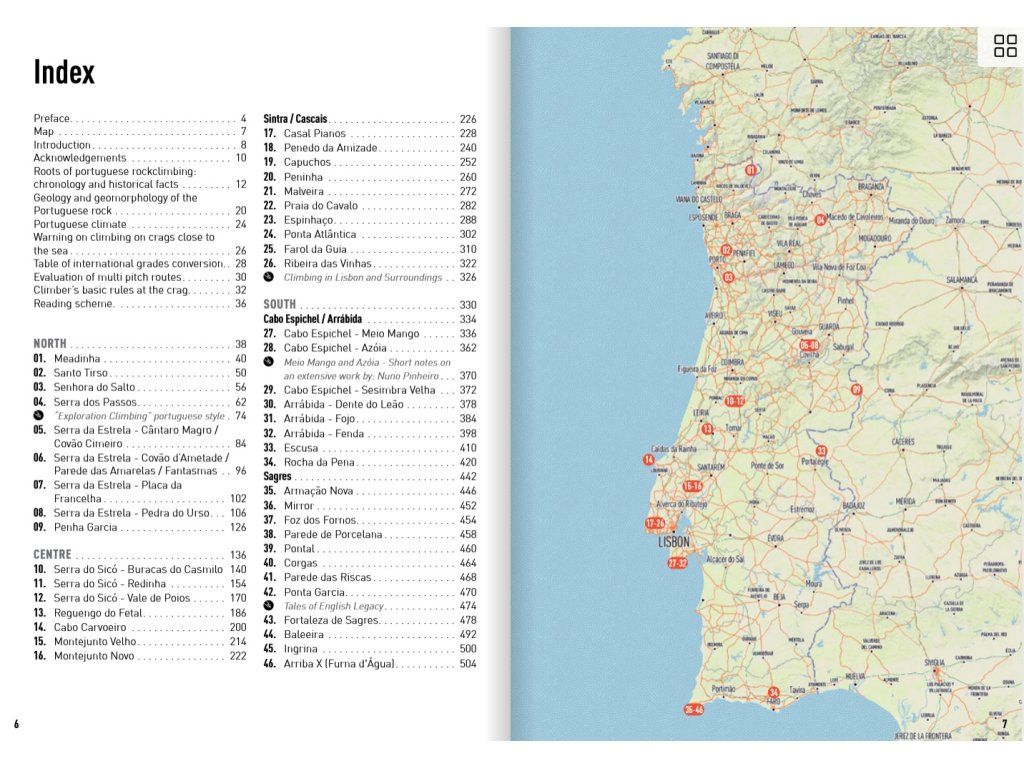Select the 35-46 marker at Sagres
This screenshot has width=1024, height=768.
(x=694, y=710)
